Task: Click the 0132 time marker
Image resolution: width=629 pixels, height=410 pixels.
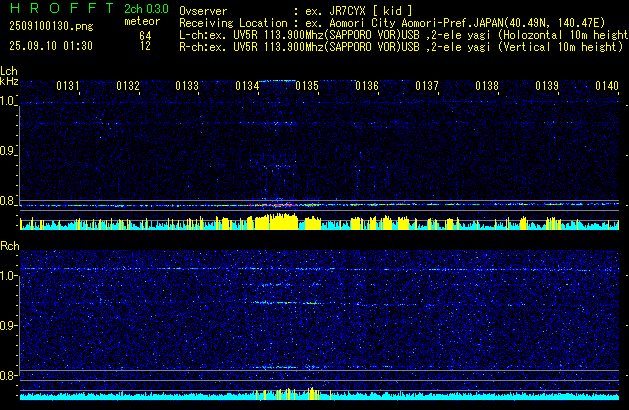Action: 128,86
